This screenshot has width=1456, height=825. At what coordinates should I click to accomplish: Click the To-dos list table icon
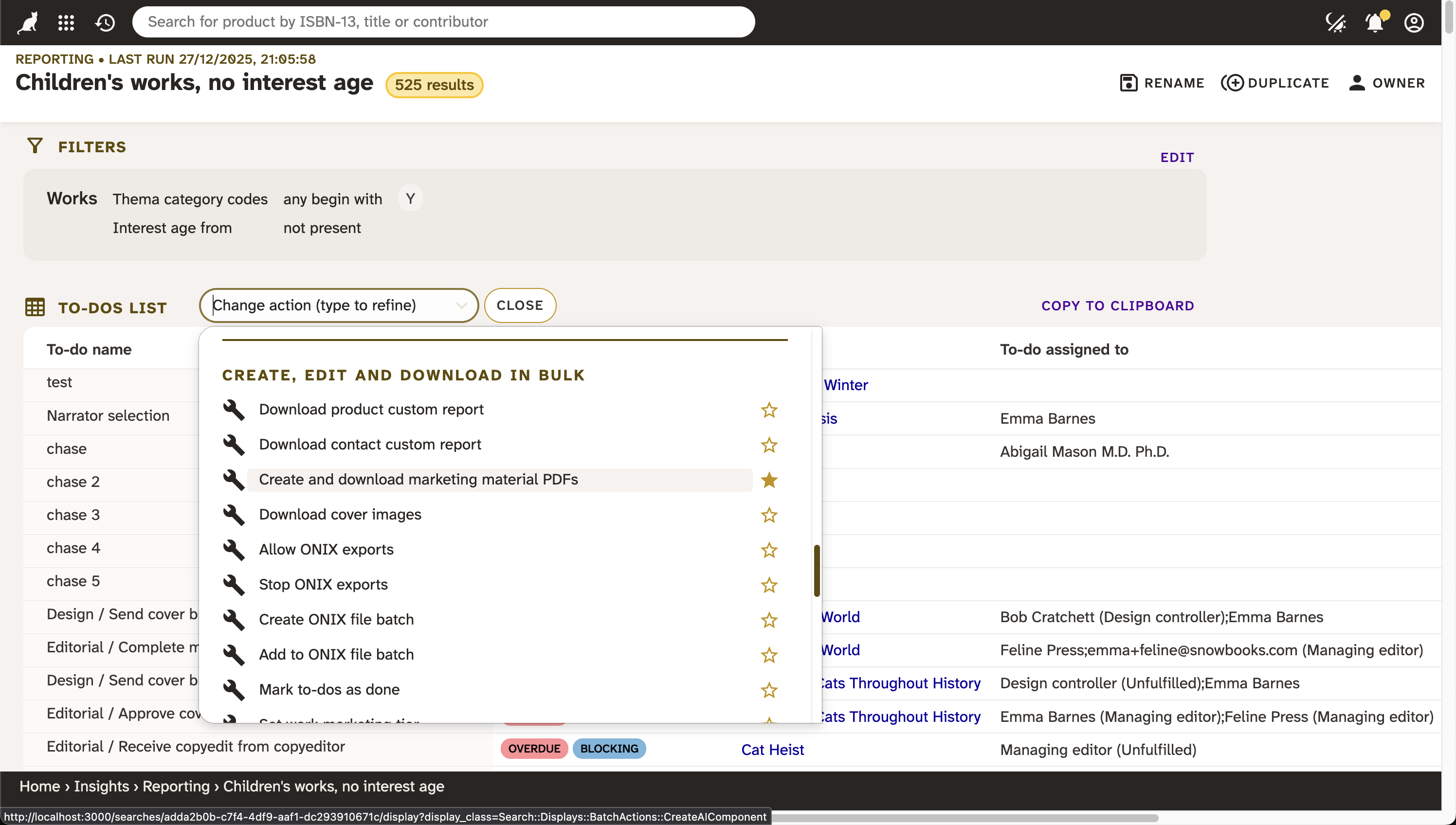[x=35, y=307]
